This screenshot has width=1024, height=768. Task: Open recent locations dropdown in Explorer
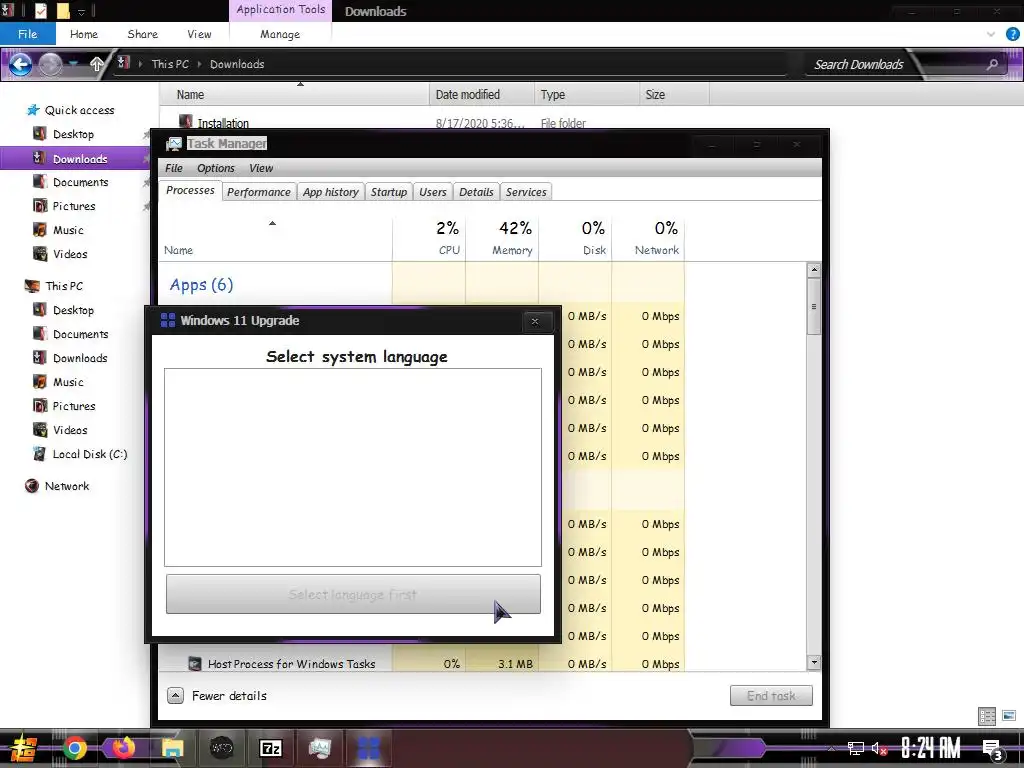pyautogui.click(x=74, y=63)
